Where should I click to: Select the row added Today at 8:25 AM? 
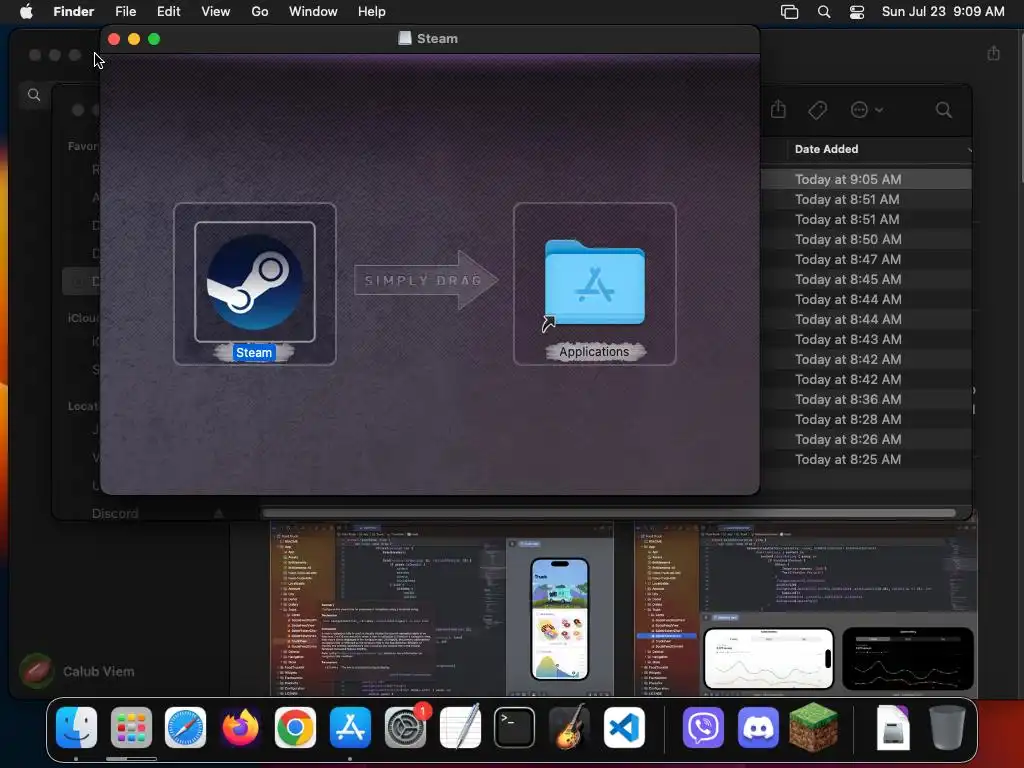tap(865, 459)
